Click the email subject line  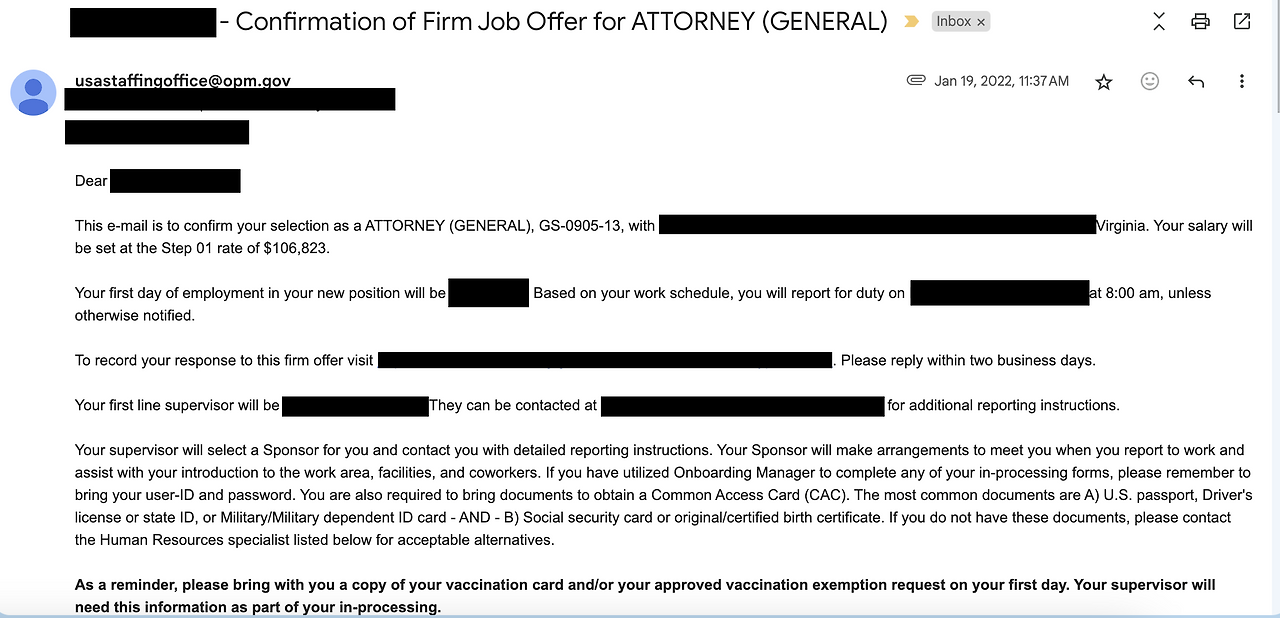click(561, 21)
